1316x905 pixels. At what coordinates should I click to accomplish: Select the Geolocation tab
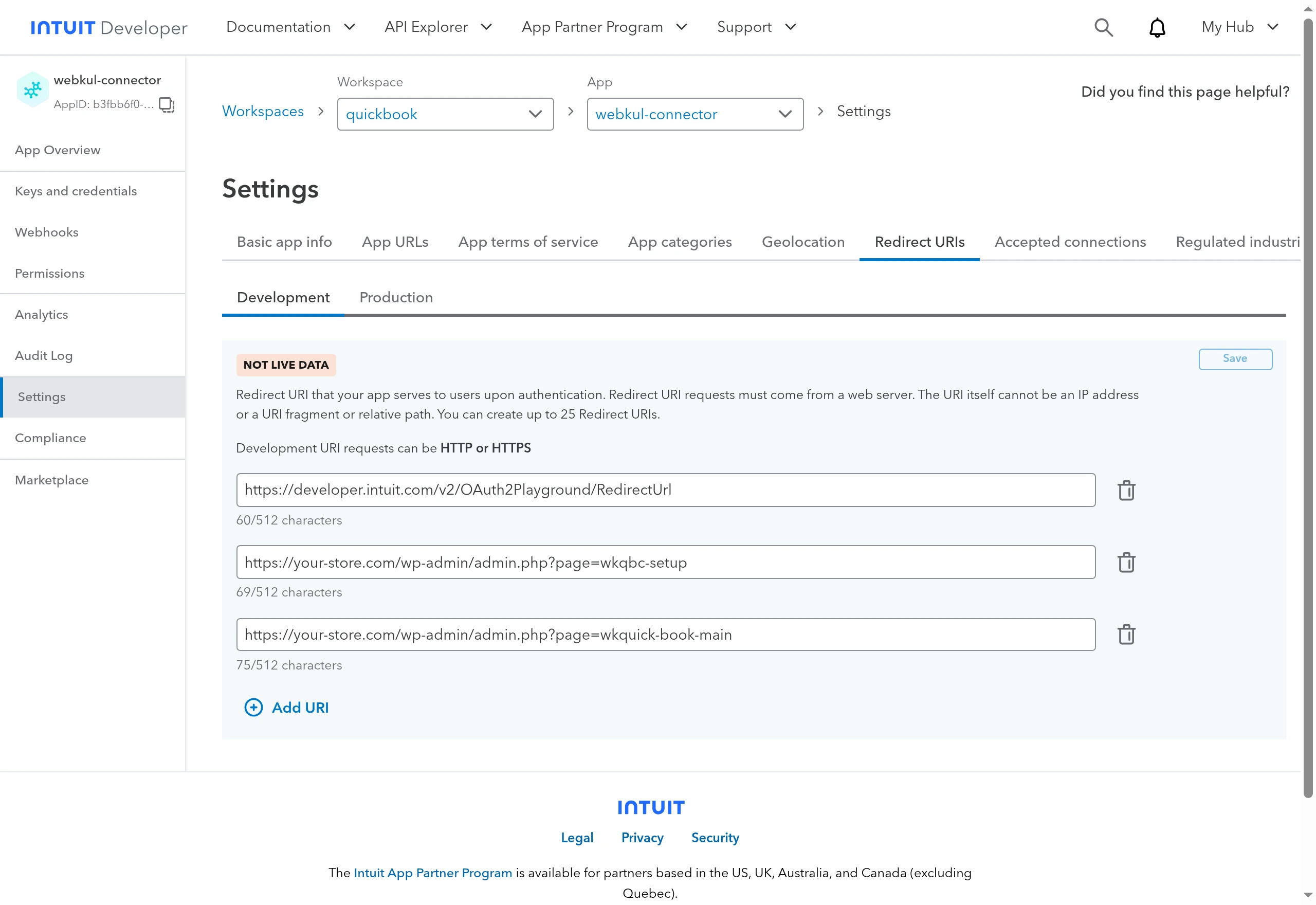[x=803, y=242]
